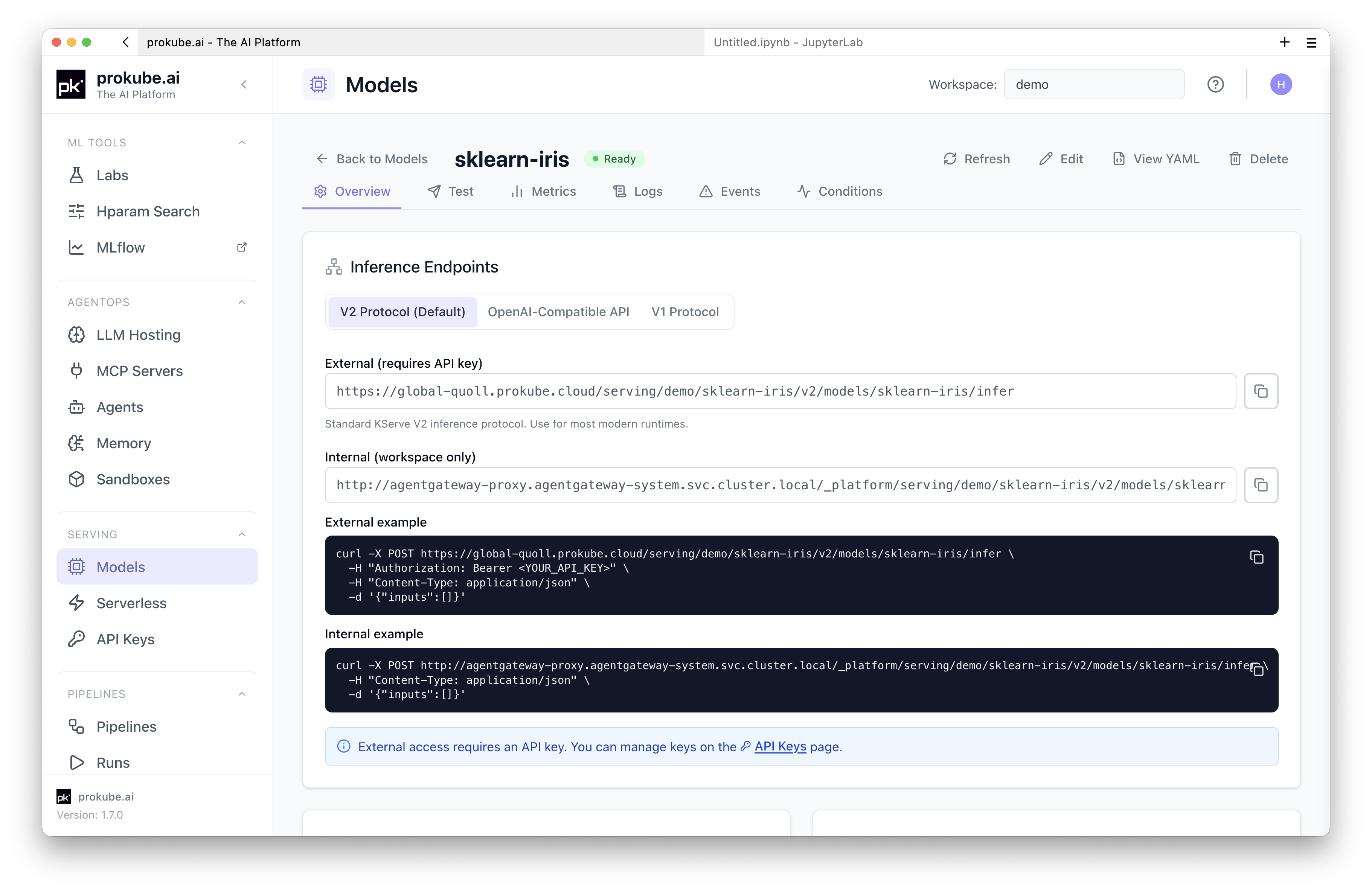Select OpenAI-Compatible API option
The height and width of the screenshot is (892, 1372).
pyautogui.click(x=558, y=312)
